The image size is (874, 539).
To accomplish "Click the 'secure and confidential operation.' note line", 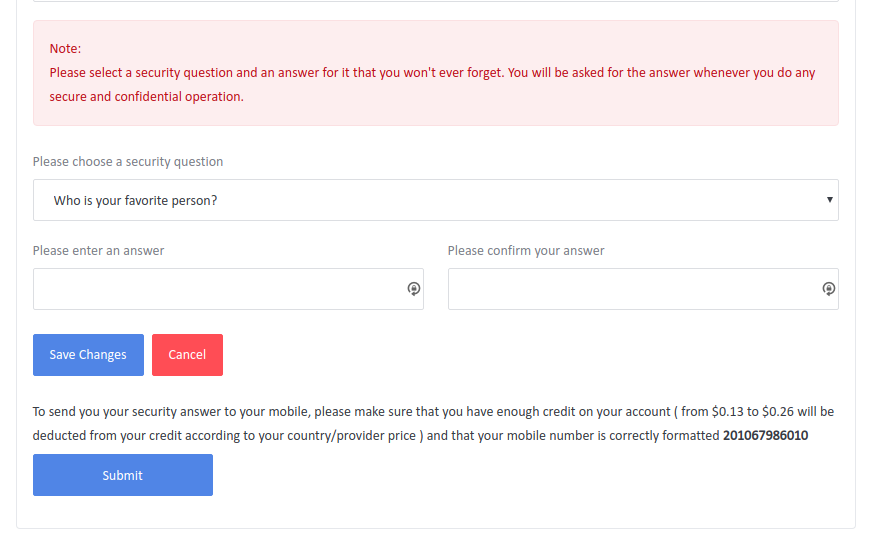I will click(147, 96).
